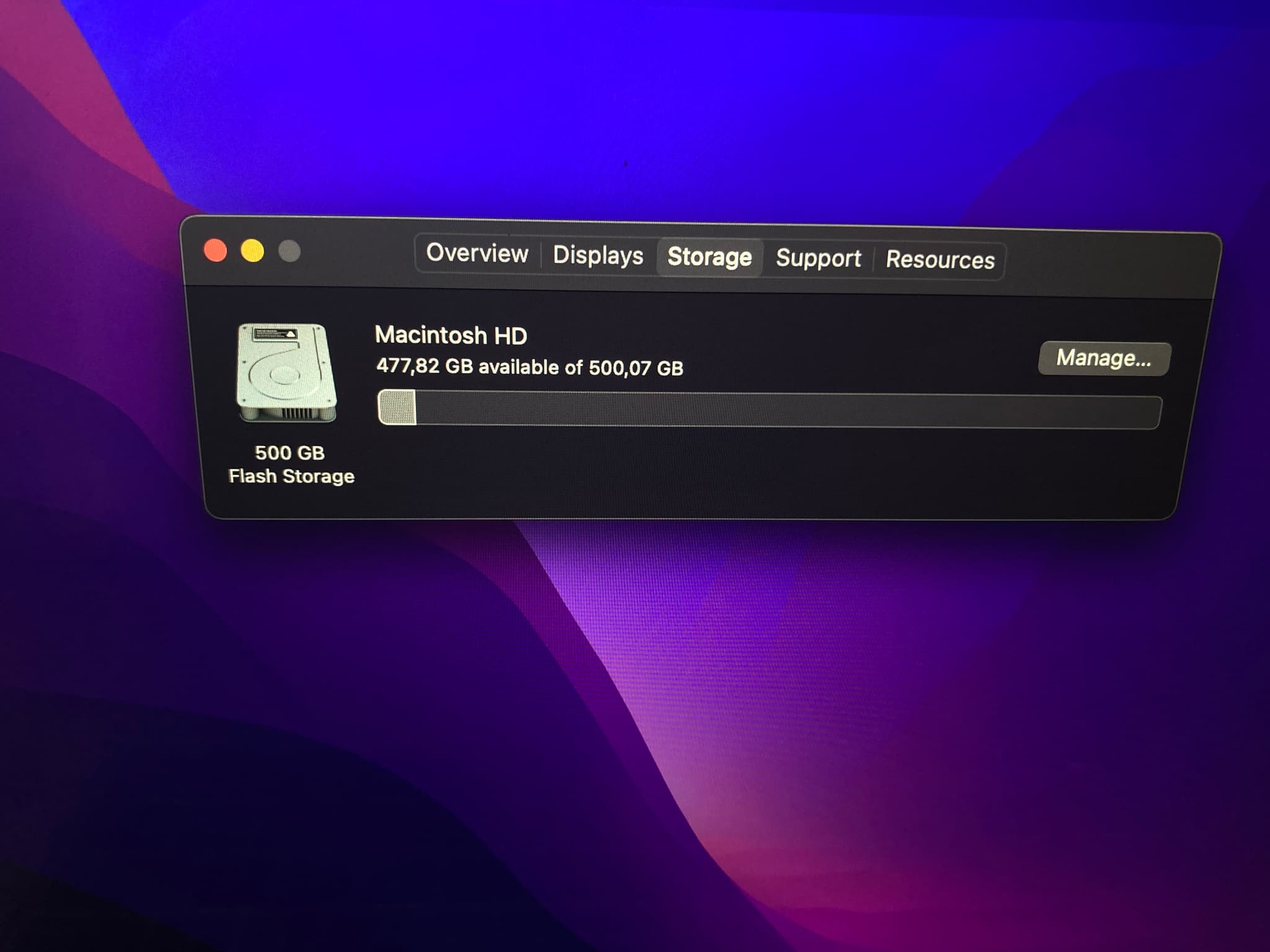The height and width of the screenshot is (952, 1270).
Task: Click the '500 GB' label
Action: tap(290, 453)
